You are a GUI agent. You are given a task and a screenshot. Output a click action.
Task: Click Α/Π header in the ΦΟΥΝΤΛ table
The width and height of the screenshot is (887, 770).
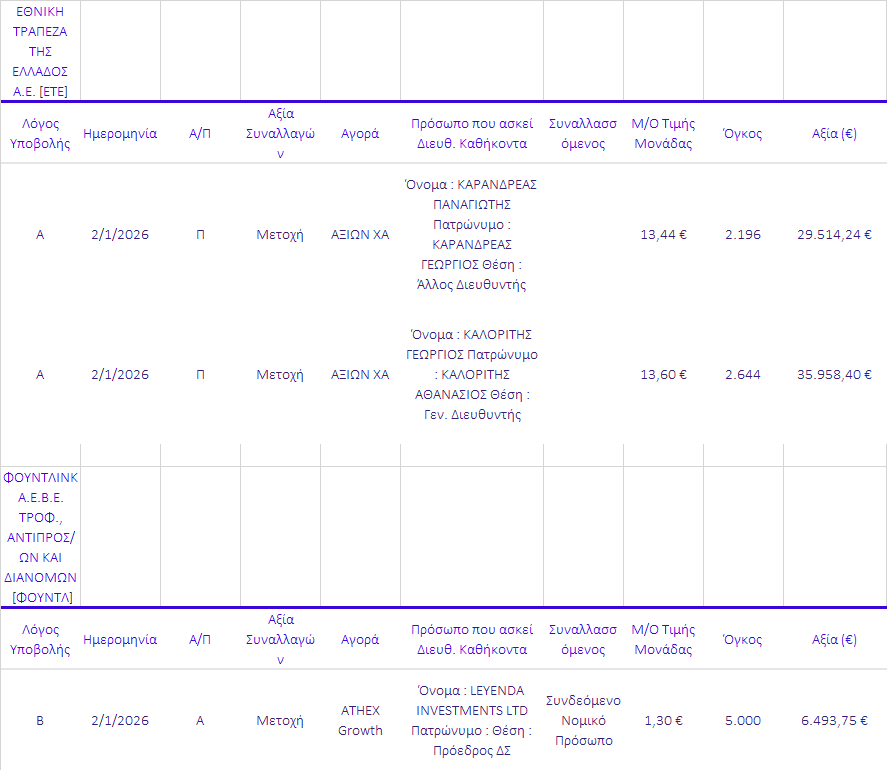point(200,639)
